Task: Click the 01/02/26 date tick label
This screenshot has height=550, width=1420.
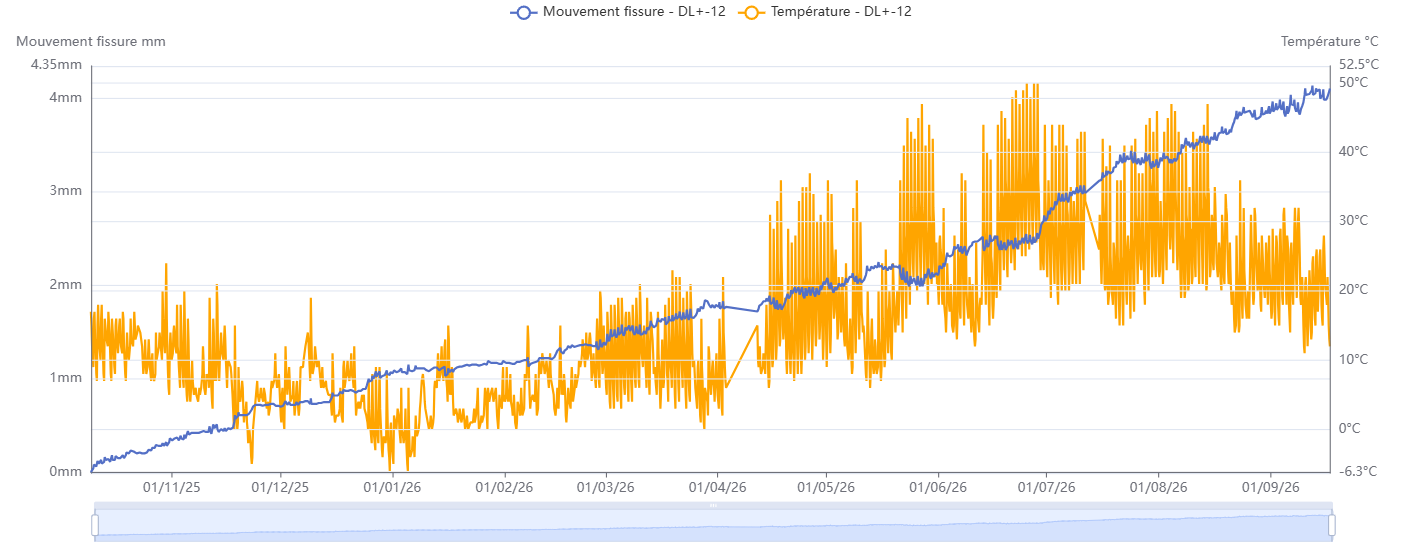Action: [504, 488]
